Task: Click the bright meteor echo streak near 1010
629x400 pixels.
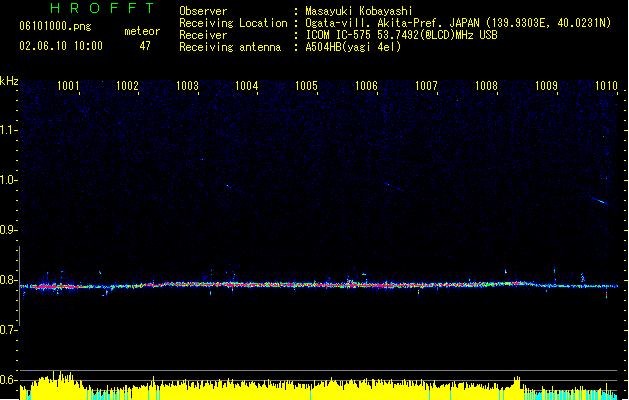Action: point(599,200)
